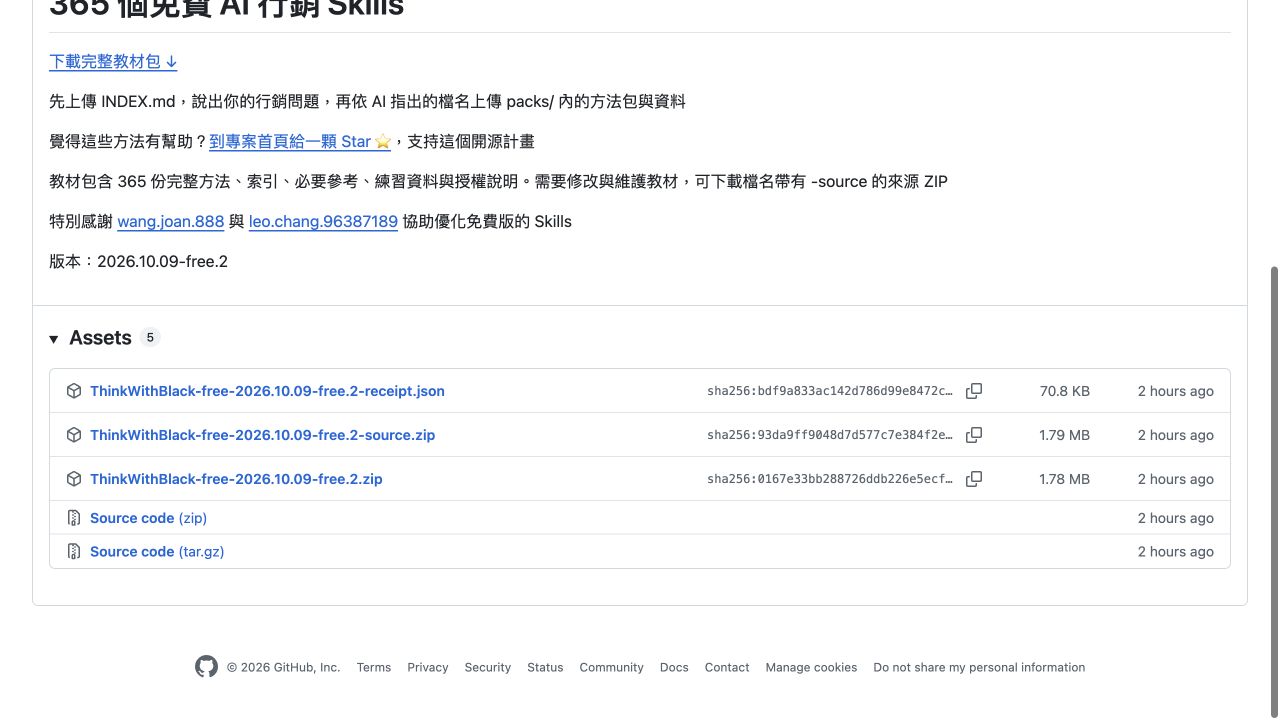Click the © 2026 GitHub, Inc. text

click(x=283, y=667)
